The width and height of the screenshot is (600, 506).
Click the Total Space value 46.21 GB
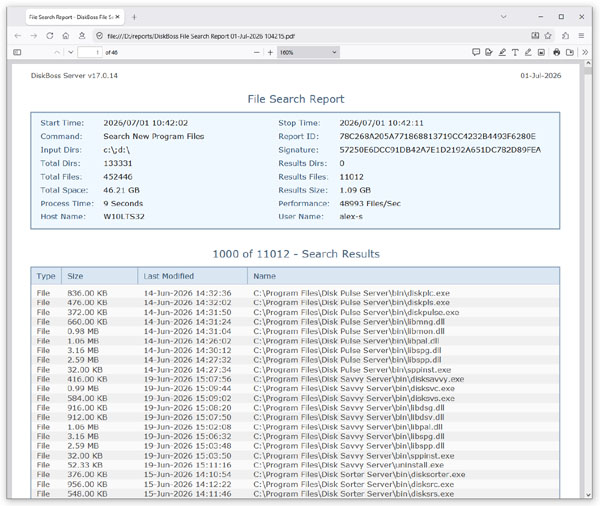121,190
